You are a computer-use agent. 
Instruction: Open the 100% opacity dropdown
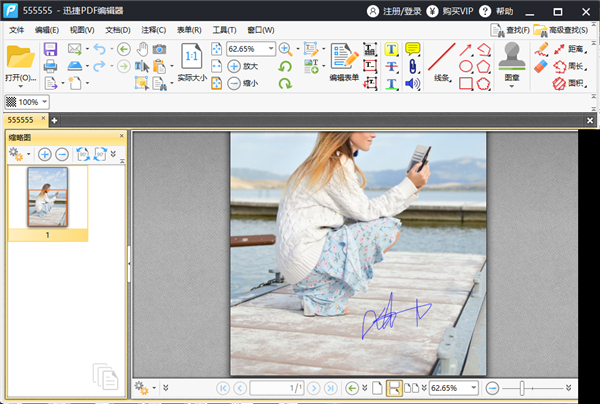46,102
